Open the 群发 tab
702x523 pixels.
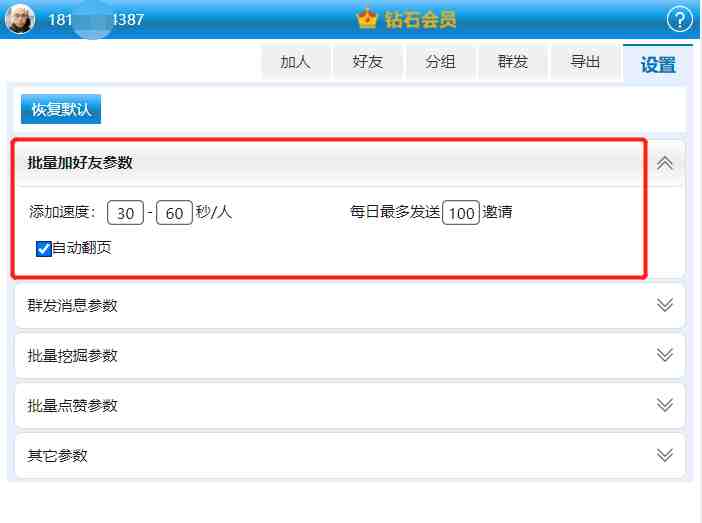click(x=513, y=62)
